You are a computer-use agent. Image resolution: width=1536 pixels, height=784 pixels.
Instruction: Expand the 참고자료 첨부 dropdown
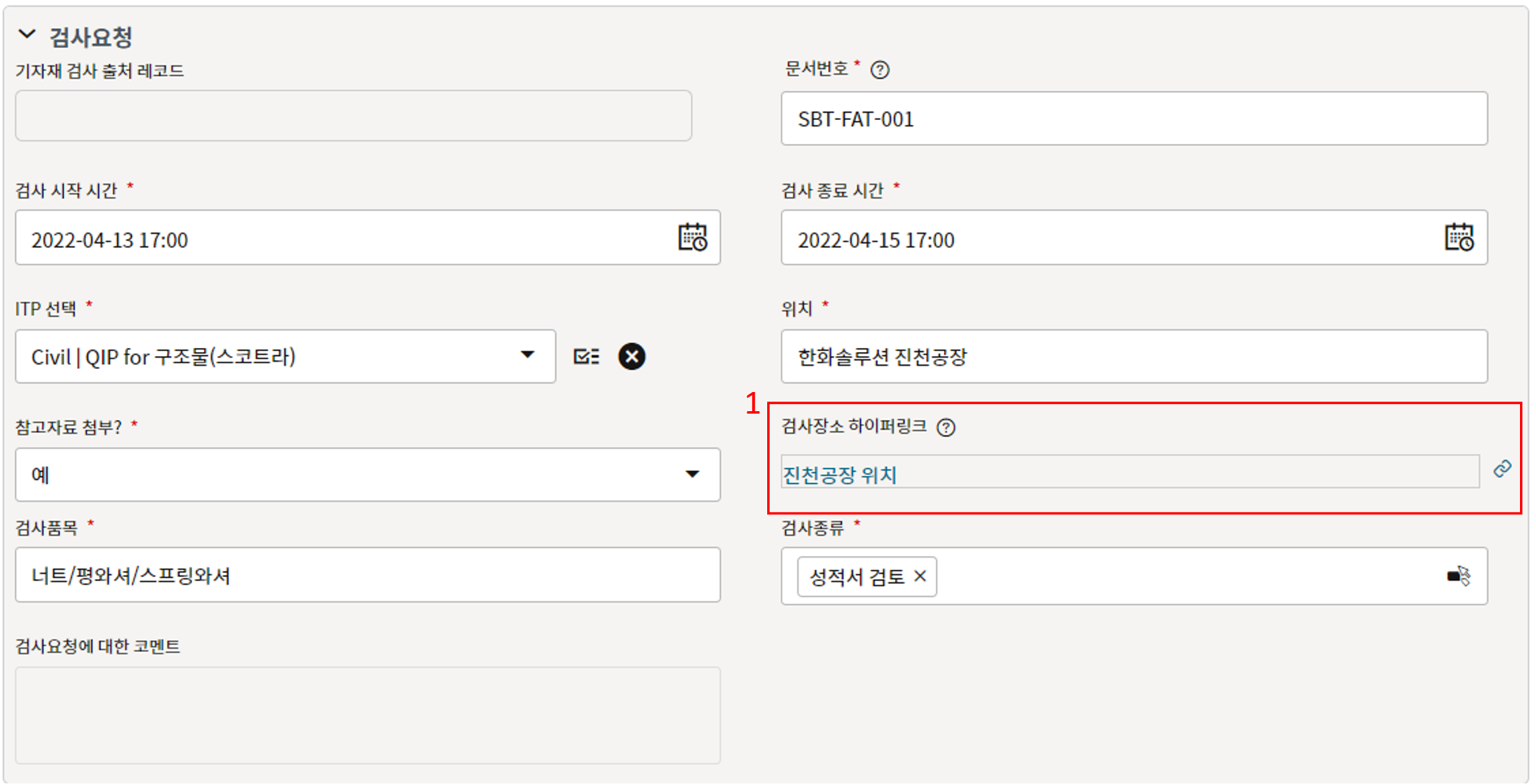click(x=692, y=474)
